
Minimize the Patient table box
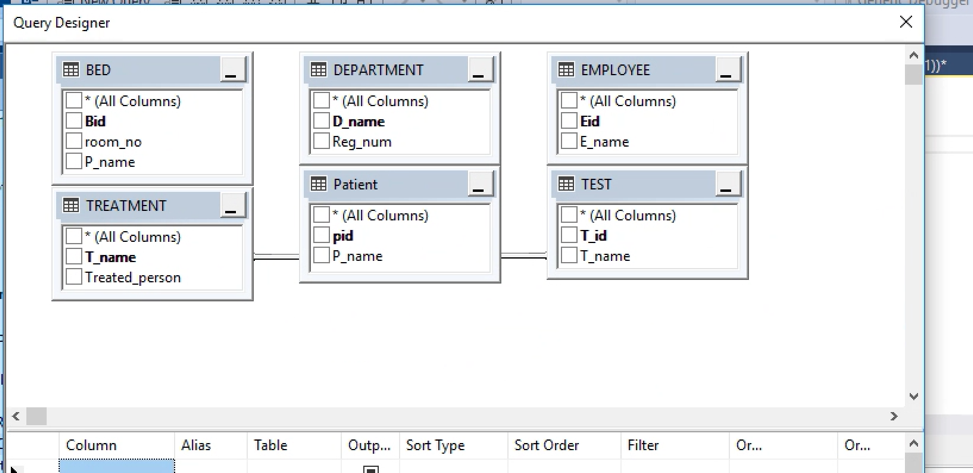pyautogui.click(x=480, y=184)
